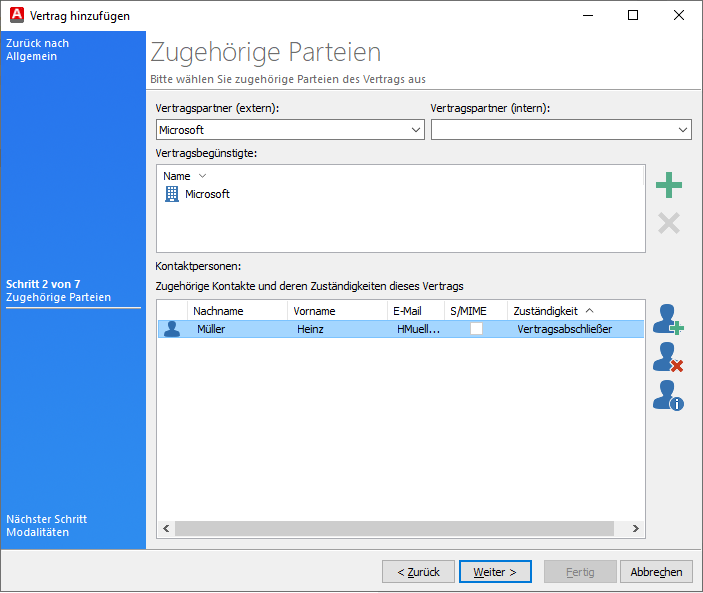
Task: Click the horizontal scrollbar in contacts table
Action: click(400, 529)
